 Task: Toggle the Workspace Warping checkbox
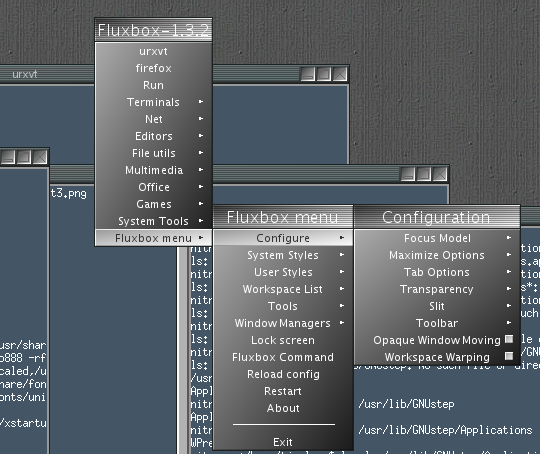coord(509,356)
